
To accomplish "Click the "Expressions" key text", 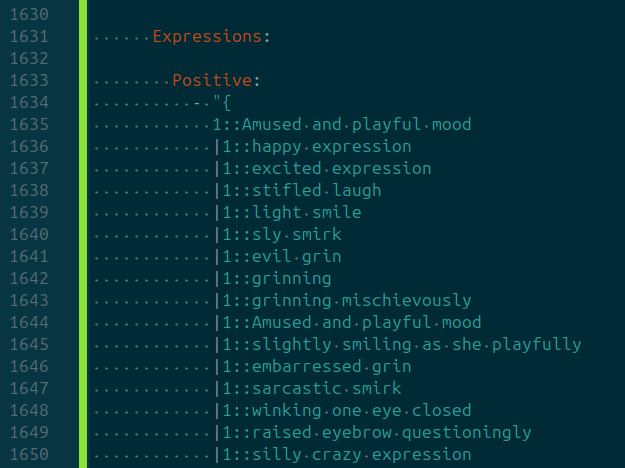I will (x=206, y=37).
